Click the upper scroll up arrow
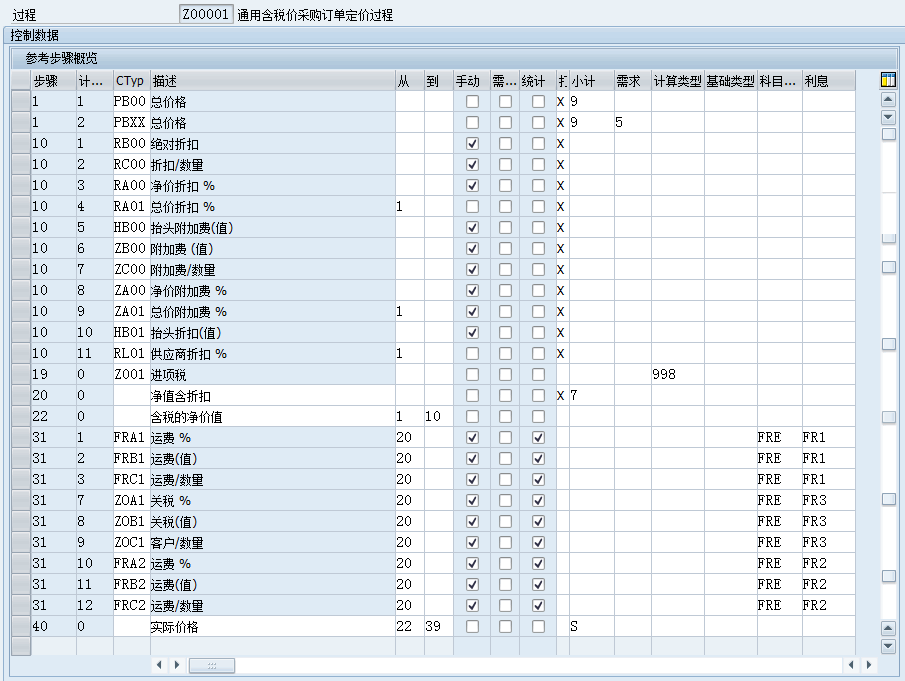Viewport: 905px width, 681px height. pyautogui.click(x=888, y=99)
